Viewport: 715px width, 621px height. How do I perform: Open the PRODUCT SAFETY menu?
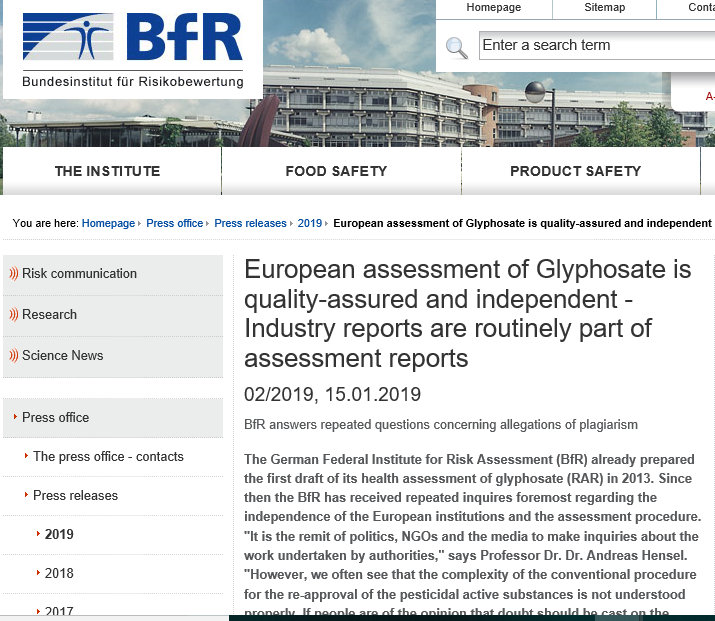pyautogui.click(x=575, y=171)
